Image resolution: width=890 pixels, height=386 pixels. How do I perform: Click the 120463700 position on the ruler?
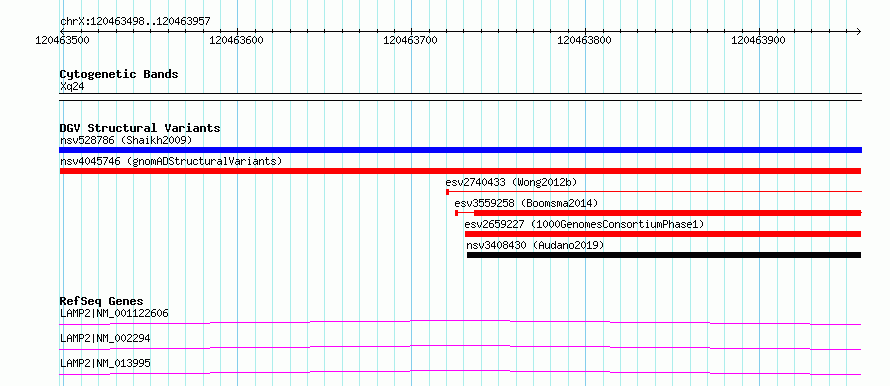point(411,40)
